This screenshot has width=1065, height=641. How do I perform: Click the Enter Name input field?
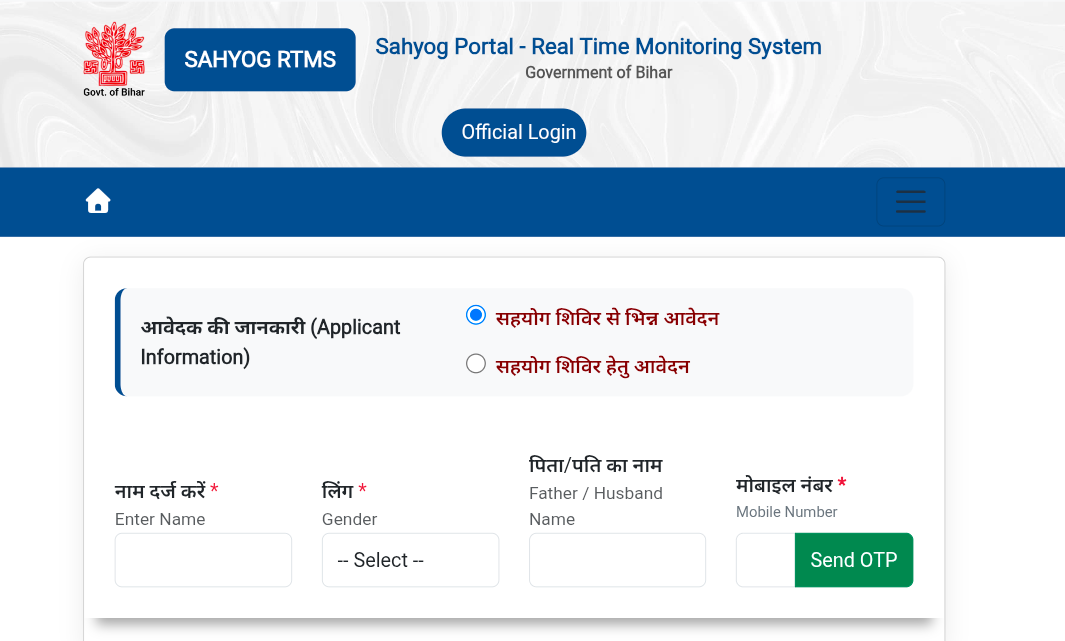[x=203, y=560]
